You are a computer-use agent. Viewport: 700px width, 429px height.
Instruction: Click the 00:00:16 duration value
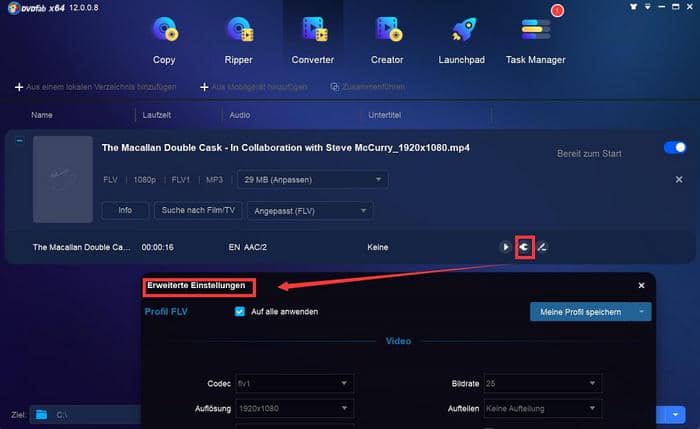(158, 247)
